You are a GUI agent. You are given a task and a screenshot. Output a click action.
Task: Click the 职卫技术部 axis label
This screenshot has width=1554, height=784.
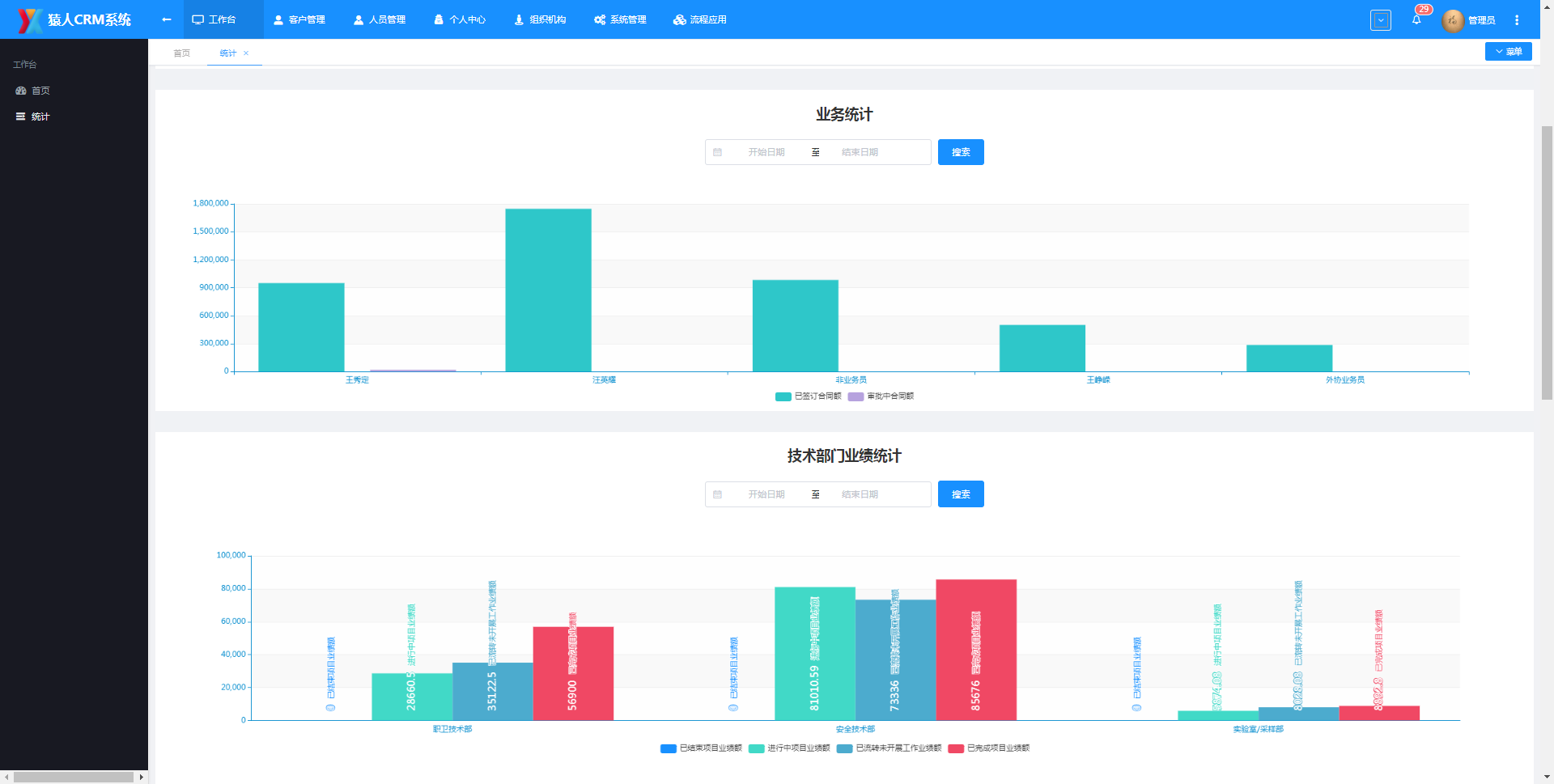click(x=452, y=730)
